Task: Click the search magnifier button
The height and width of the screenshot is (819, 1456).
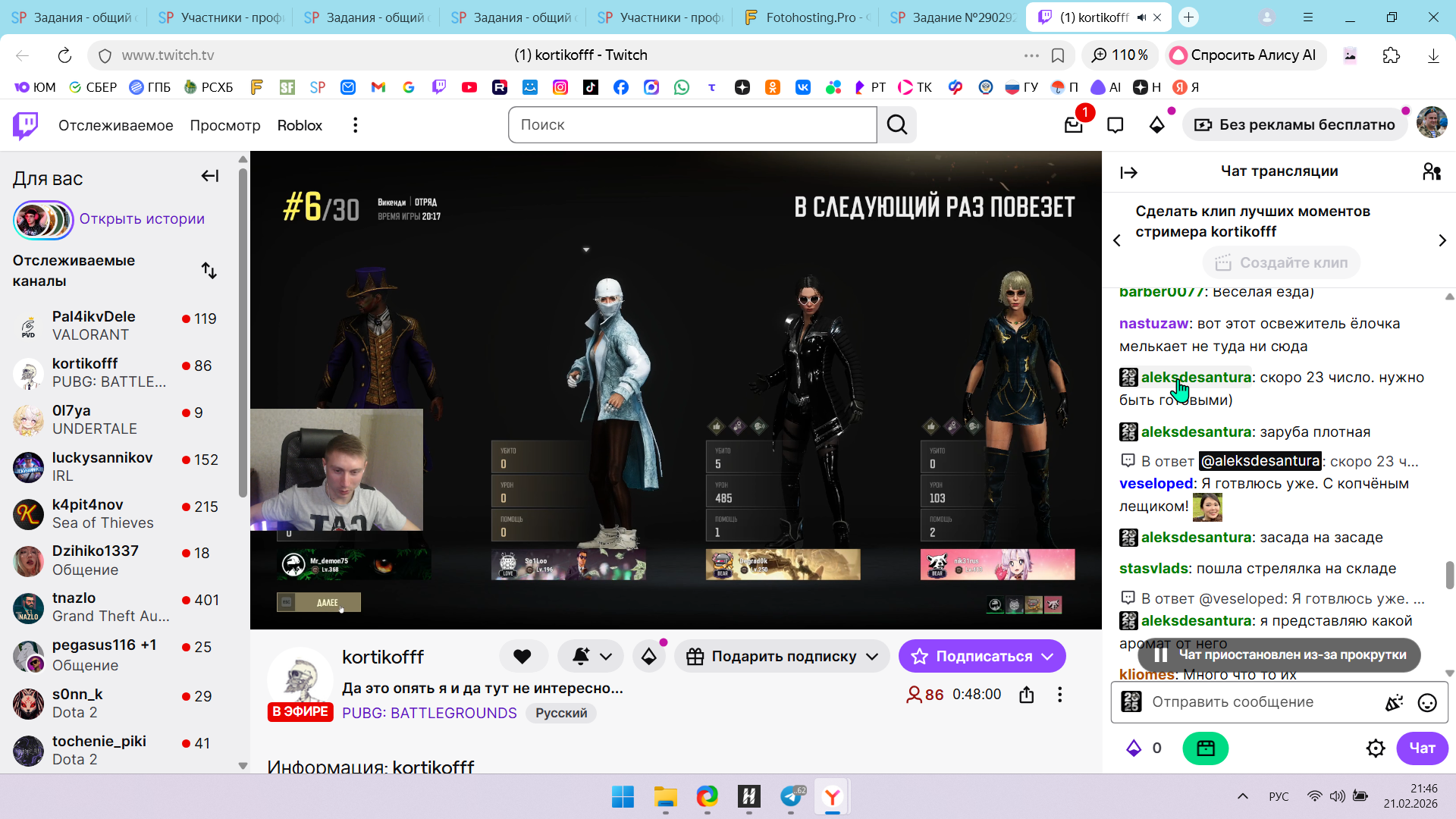Action: pyautogui.click(x=897, y=125)
